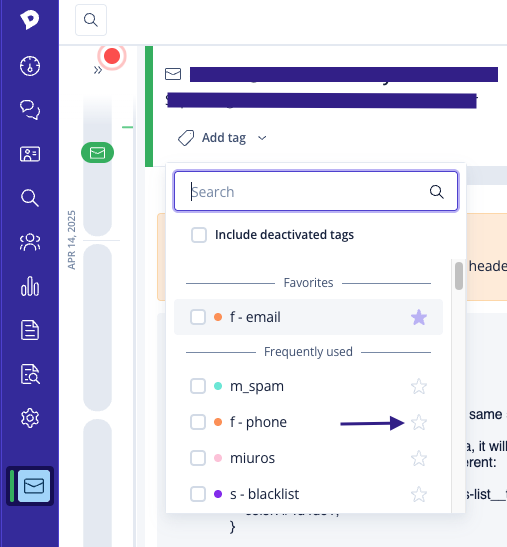Favorite the m_spam tag star
Viewport: 507px width, 547px height.
click(419, 386)
